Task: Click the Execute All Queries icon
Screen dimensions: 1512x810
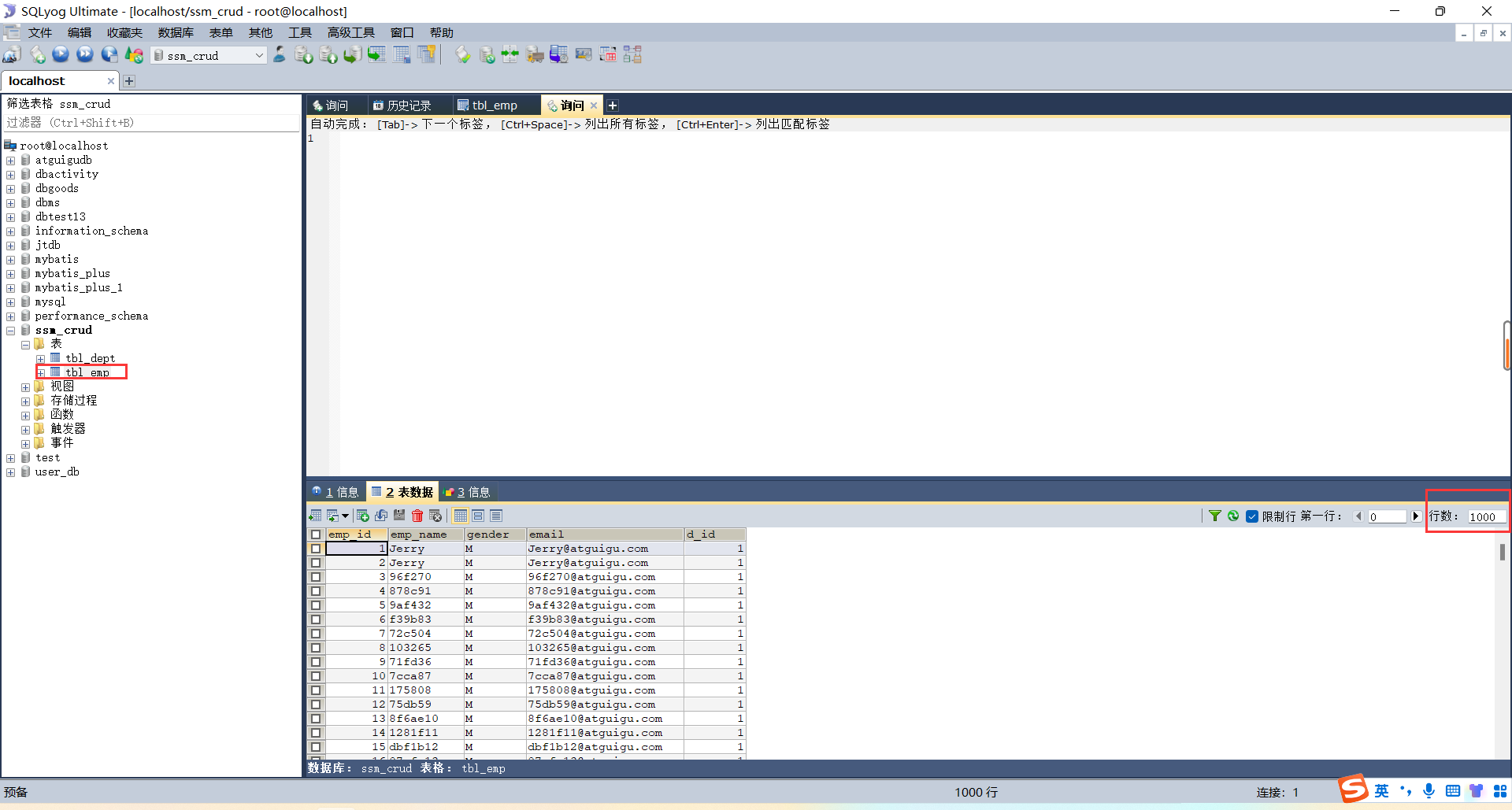Action: pyautogui.click(x=85, y=54)
